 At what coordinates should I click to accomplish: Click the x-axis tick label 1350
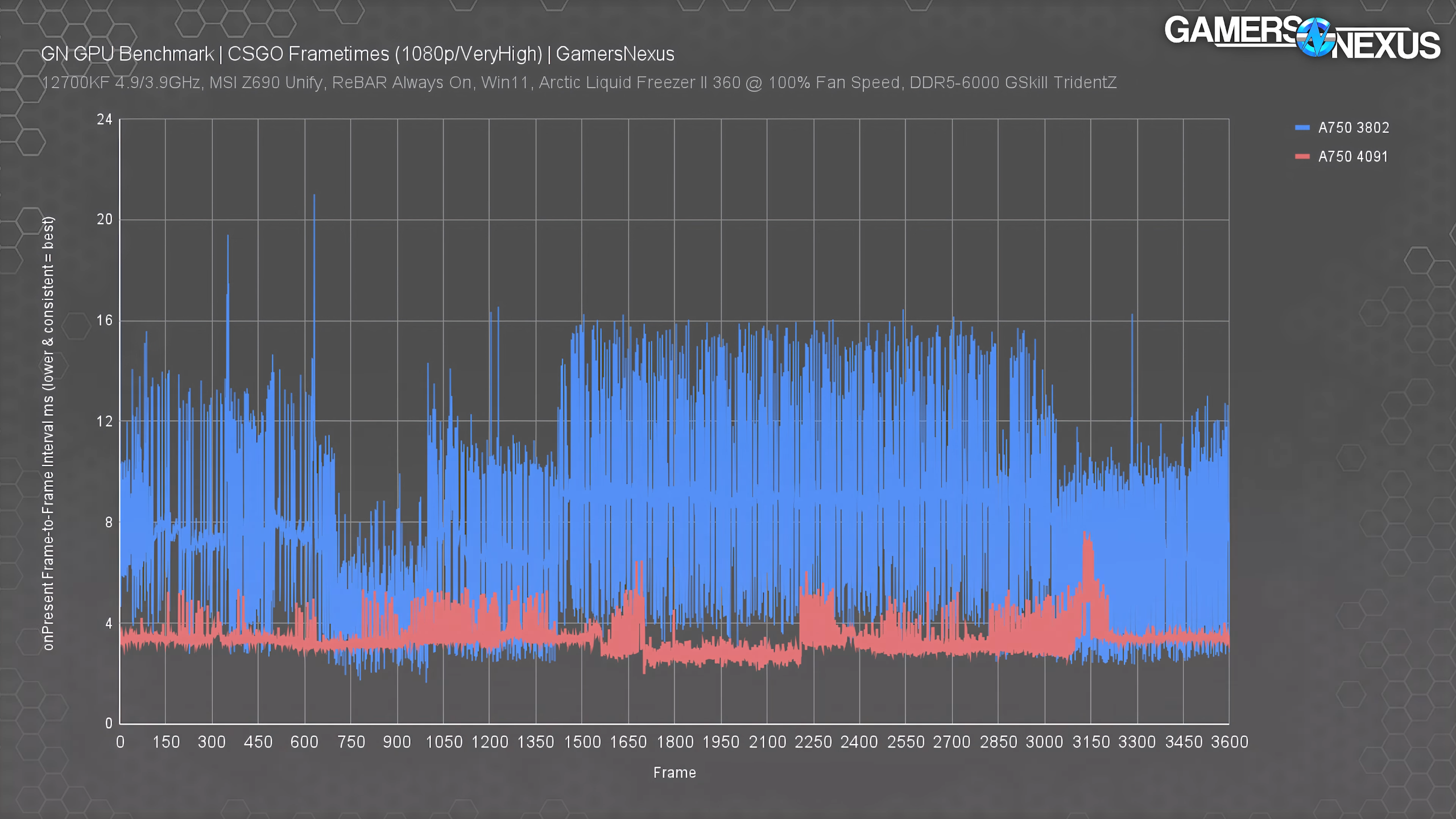(x=536, y=742)
